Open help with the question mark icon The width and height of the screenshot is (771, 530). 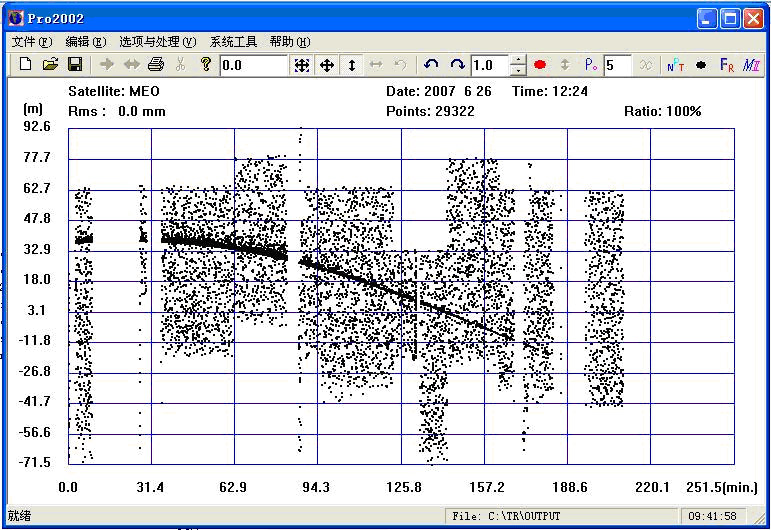point(206,64)
